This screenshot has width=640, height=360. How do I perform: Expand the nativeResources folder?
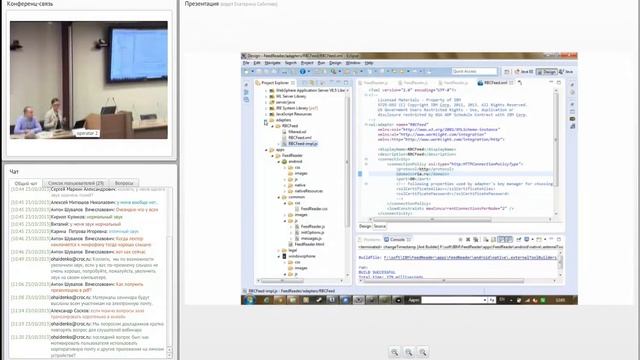coord(285,191)
